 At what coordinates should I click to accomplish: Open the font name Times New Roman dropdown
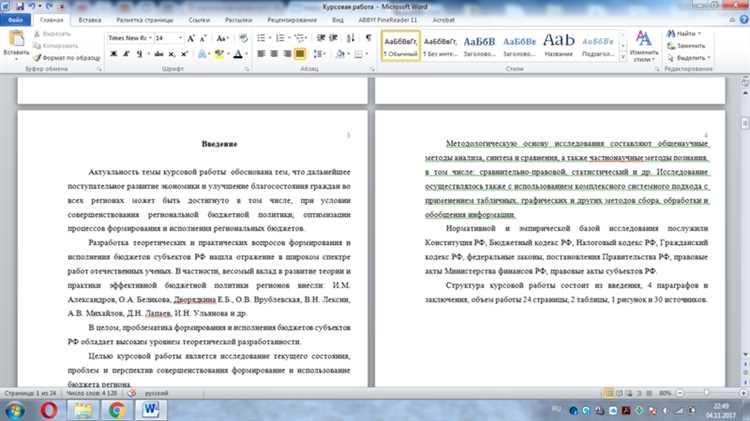click(x=150, y=38)
